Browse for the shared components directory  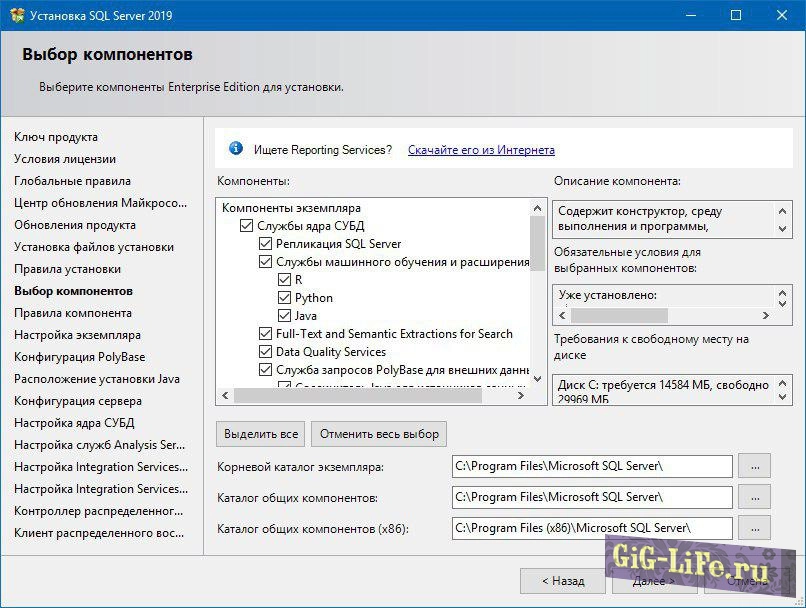[754, 497]
